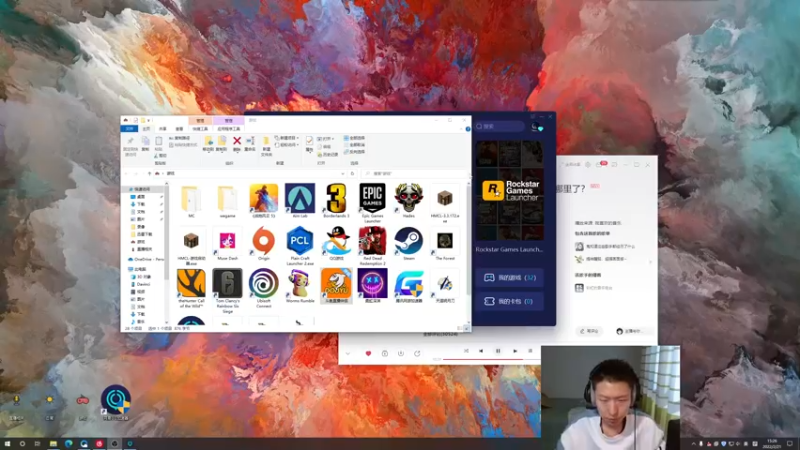Select the Epic Games Launcher icon
This screenshot has height=450, width=800.
click(x=372, y=198)
